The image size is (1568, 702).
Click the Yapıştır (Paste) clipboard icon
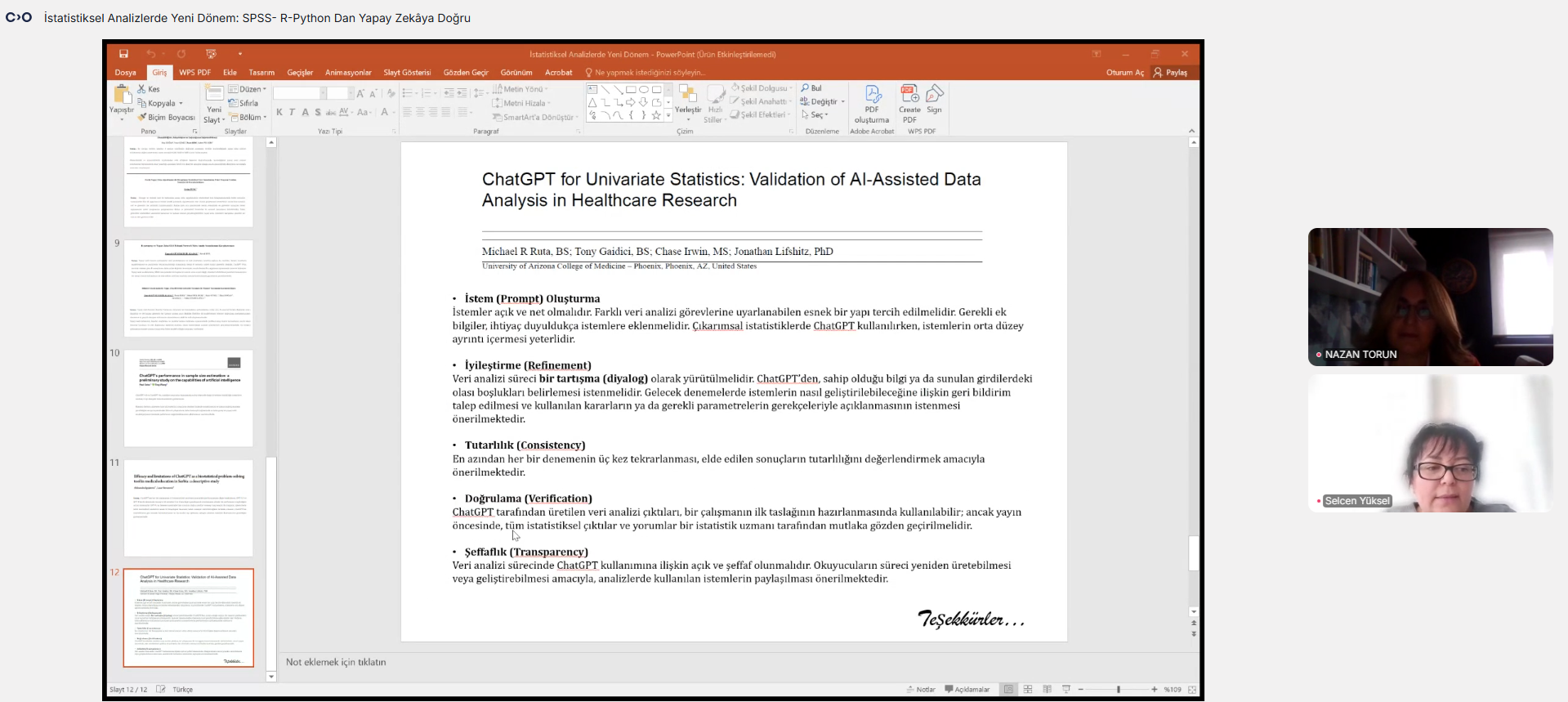[122, 95]
